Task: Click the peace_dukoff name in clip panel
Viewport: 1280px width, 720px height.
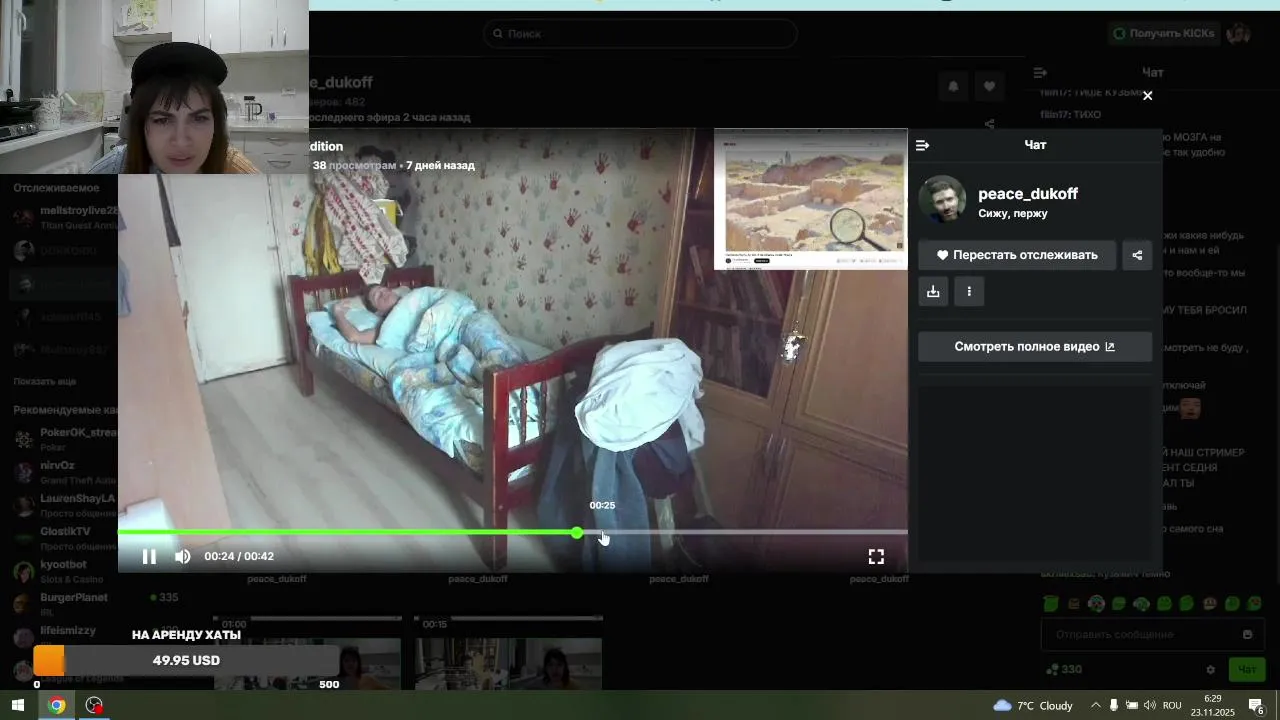Action: tap(1028, 194)
